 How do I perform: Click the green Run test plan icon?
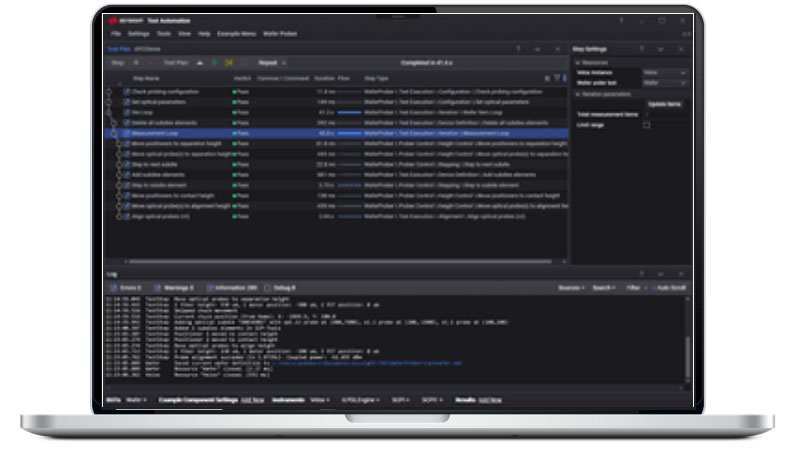tap(215, 63)
